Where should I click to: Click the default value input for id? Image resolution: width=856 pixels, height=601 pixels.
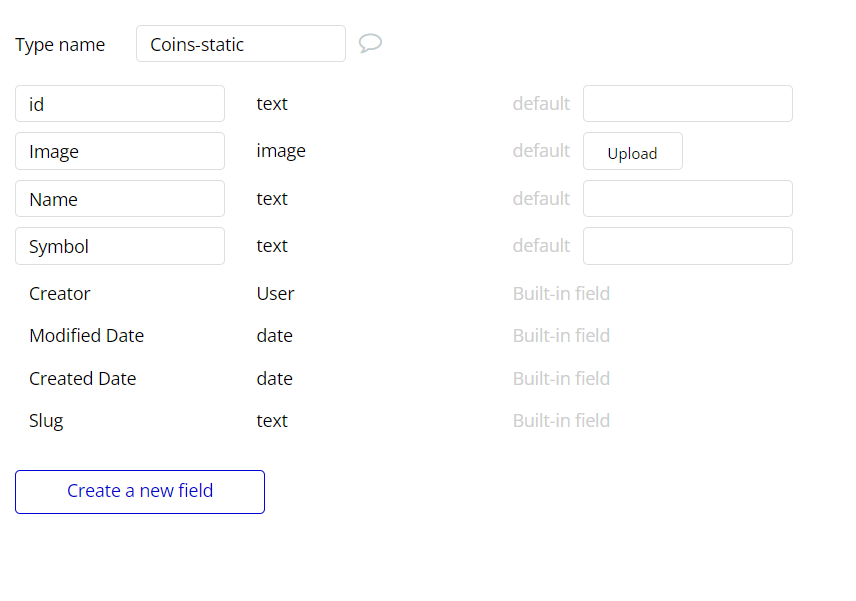coord(687,104)
